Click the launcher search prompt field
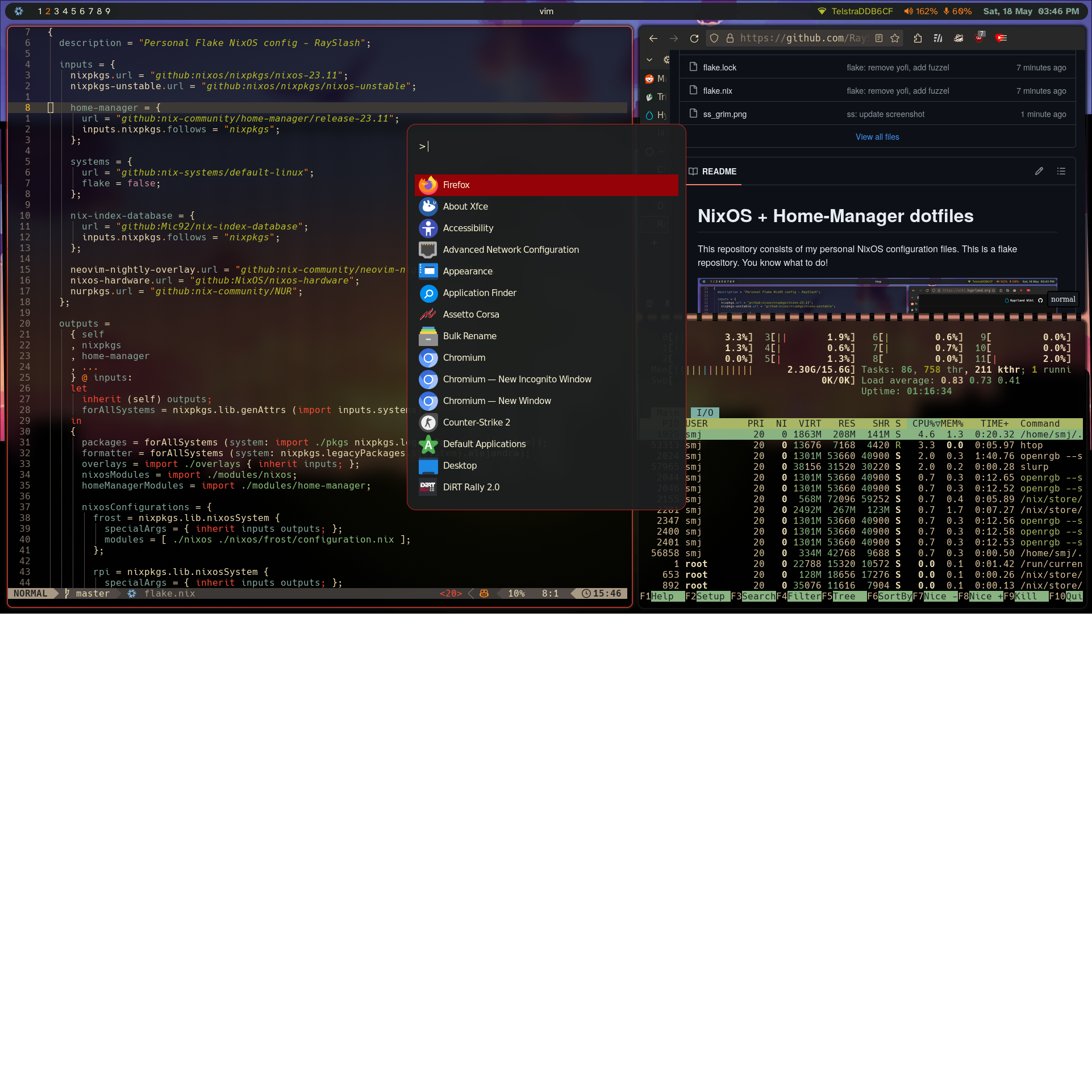Image resolution: width=1092 pixels, height=1092 pixels. (546, 147)
